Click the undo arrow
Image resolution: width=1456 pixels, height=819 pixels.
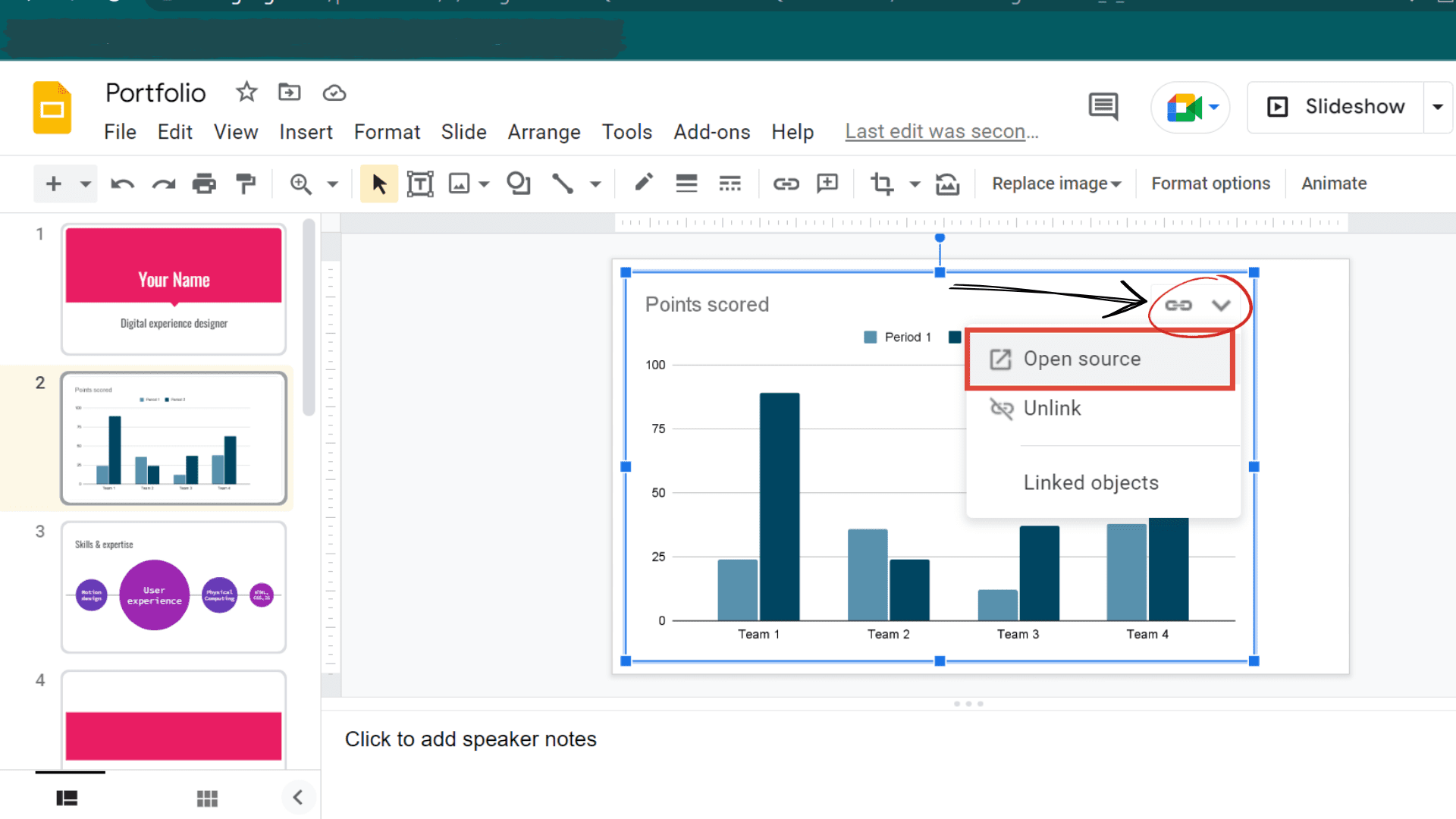[x=122, y=184]
